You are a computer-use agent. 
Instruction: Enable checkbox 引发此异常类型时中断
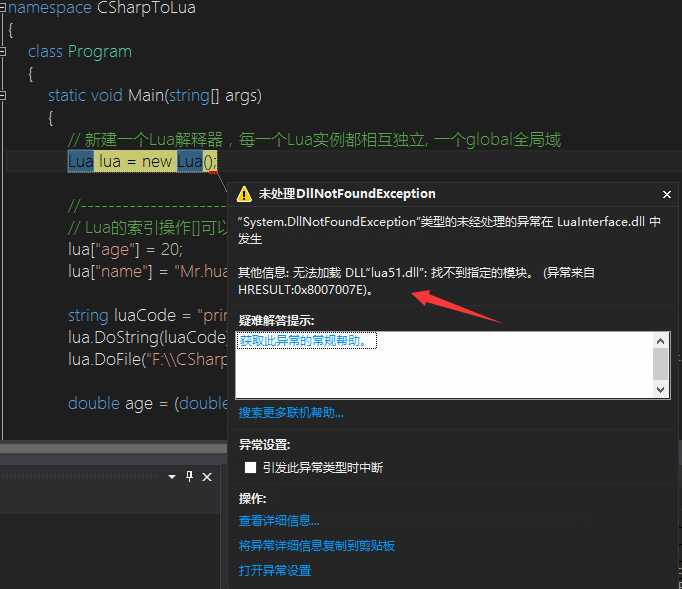[250, 468]
